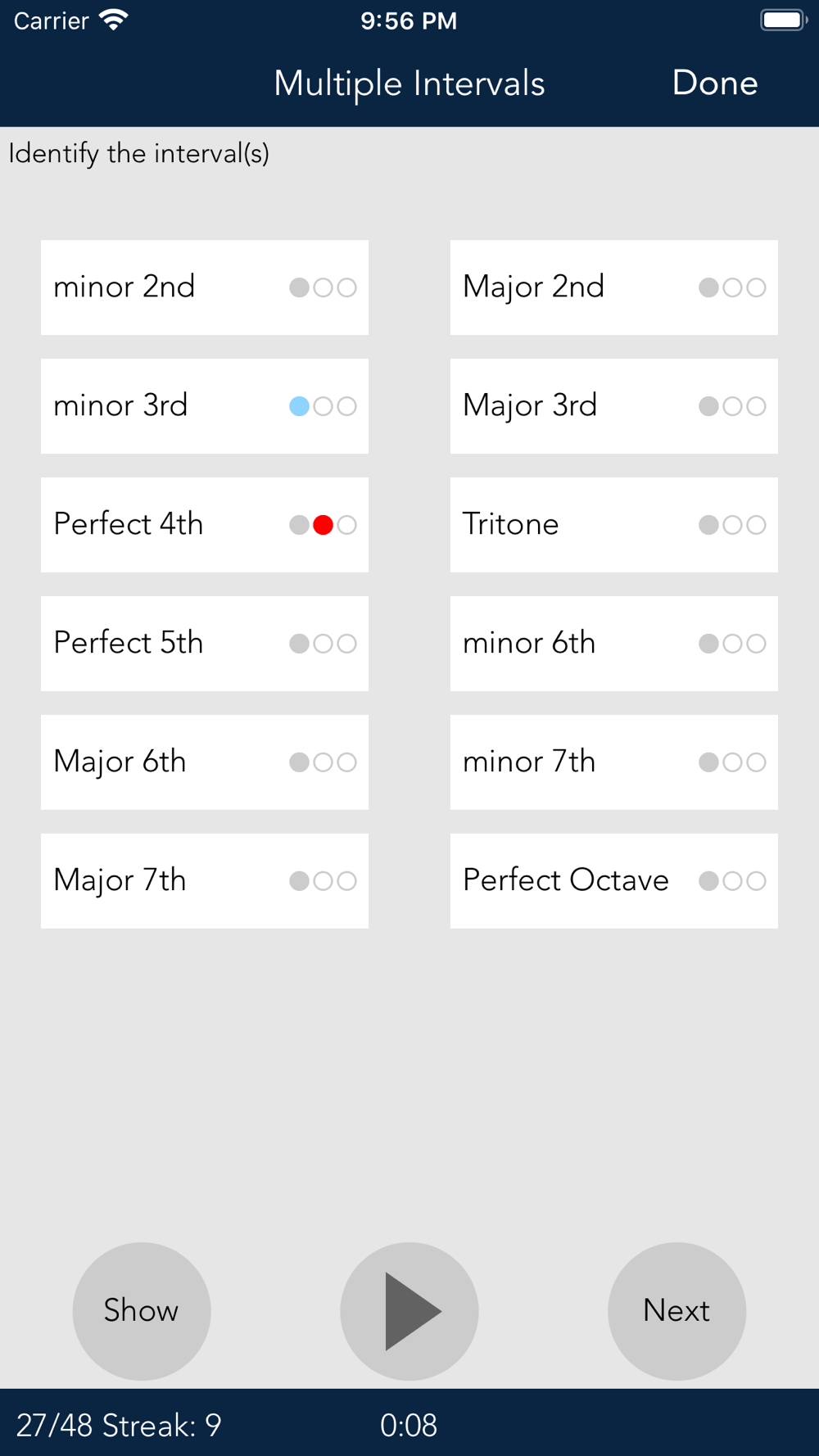Viewport: 819px width, 1456px height.
Task: Pick the Perfect 4th answer
Action: [205, 525]
